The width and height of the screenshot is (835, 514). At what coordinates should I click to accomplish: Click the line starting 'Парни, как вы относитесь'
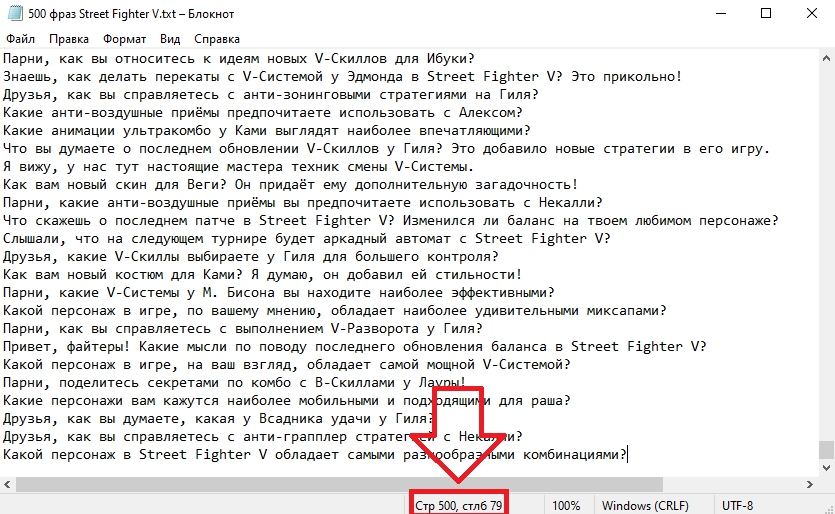point(239,59)
